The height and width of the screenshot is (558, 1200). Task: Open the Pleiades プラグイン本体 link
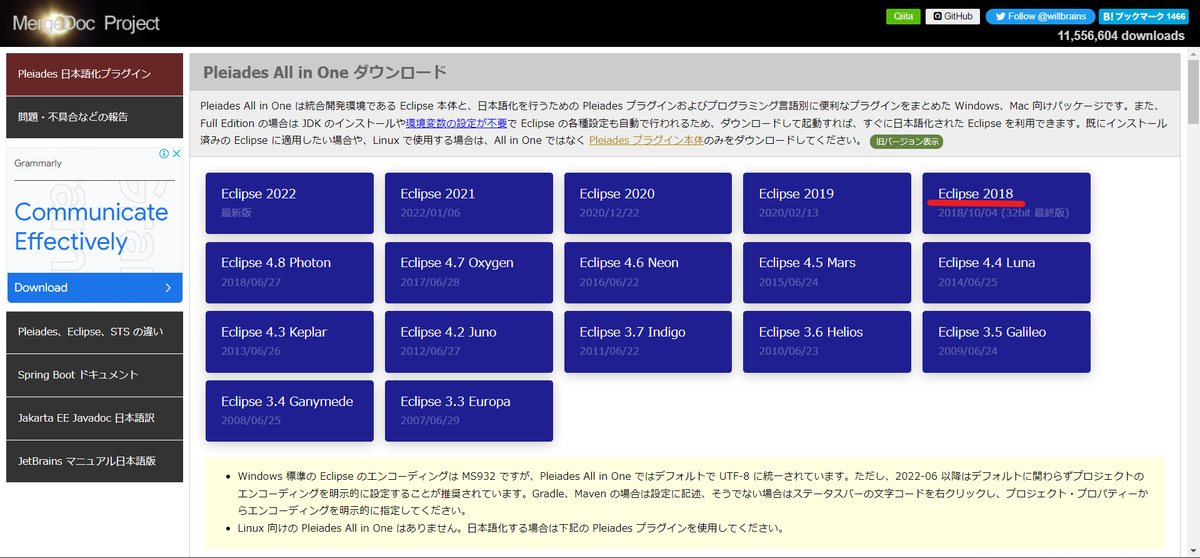pos(644,140)
